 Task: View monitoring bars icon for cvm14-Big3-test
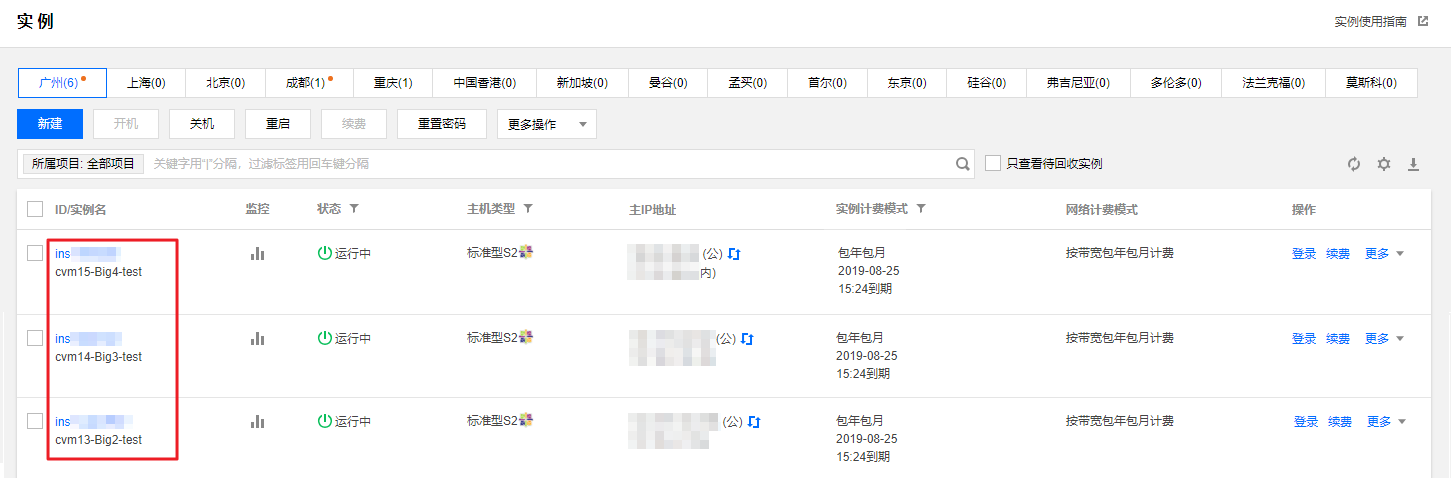coord(257,339)
